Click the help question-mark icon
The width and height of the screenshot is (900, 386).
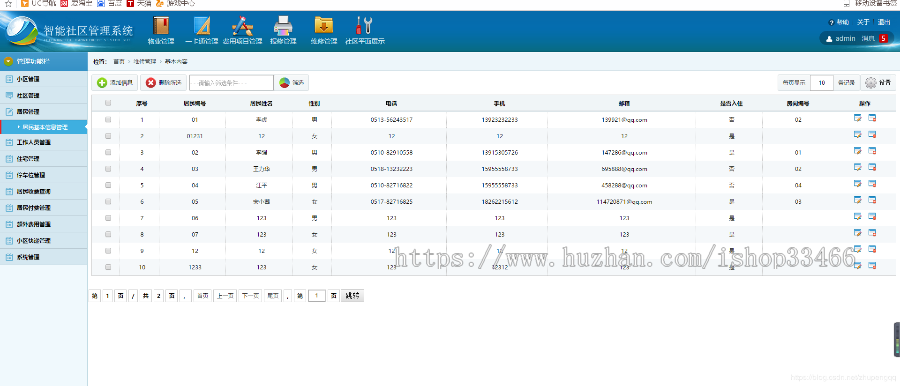click(831, 22)
